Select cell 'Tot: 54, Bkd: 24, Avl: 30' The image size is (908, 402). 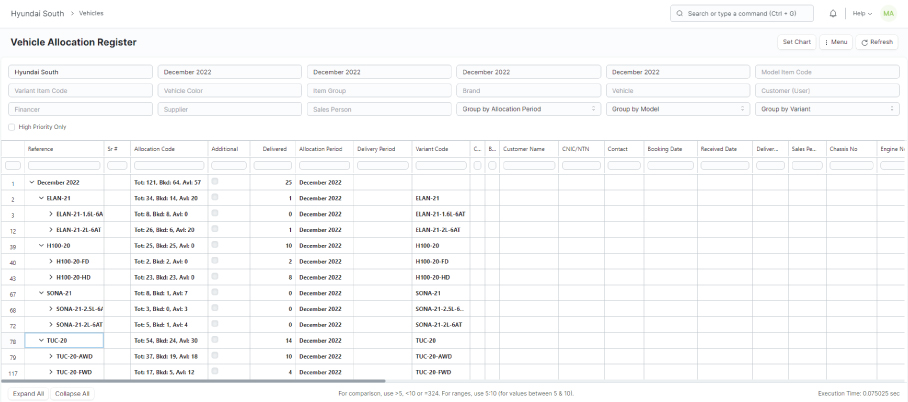point(169,341)
